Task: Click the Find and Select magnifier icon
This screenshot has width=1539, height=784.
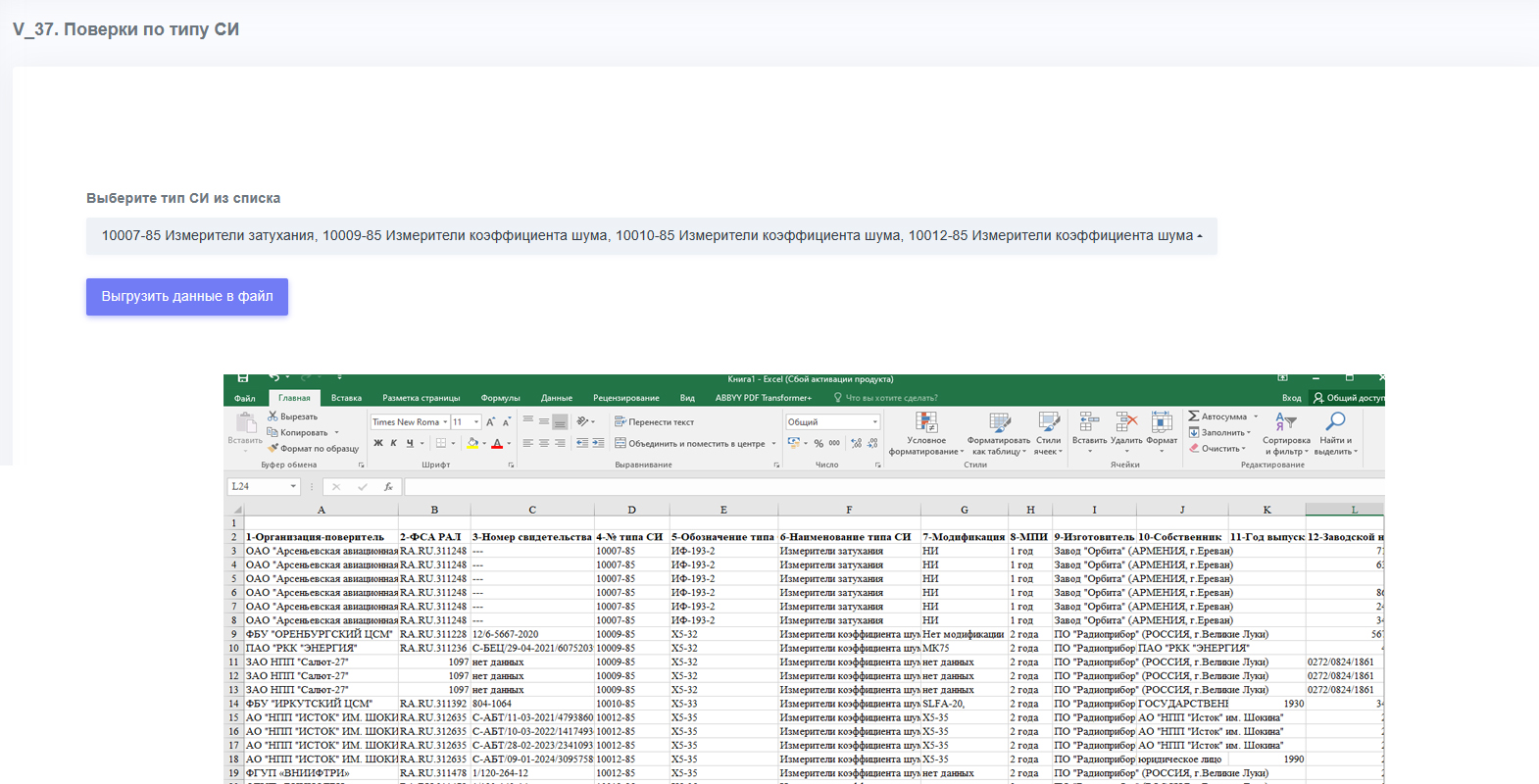Action: (x=1335, y=421)
